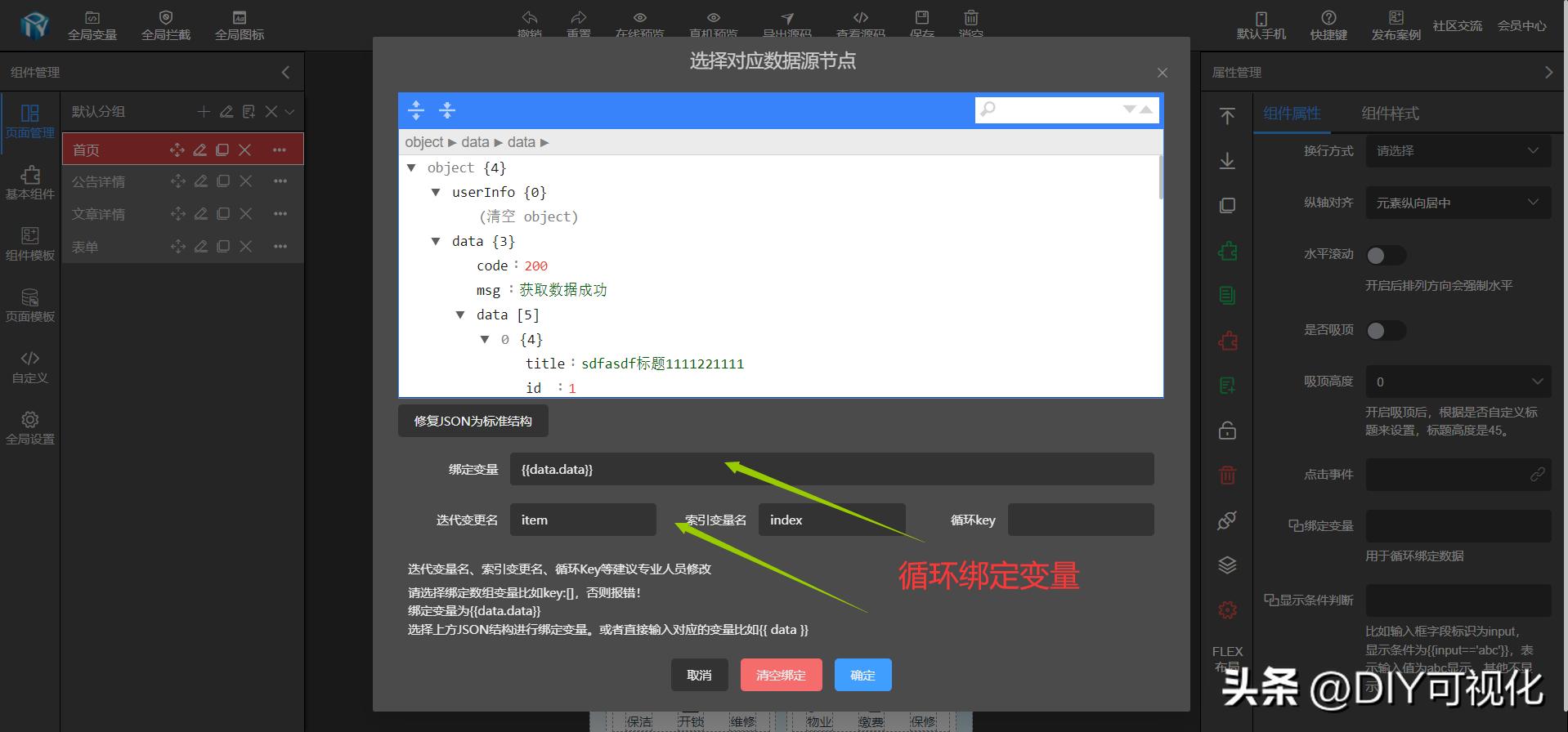
Task: Open 纵轴对齐 dropdown showing 元素纵向居中
Action: (x=1458, y=203)
